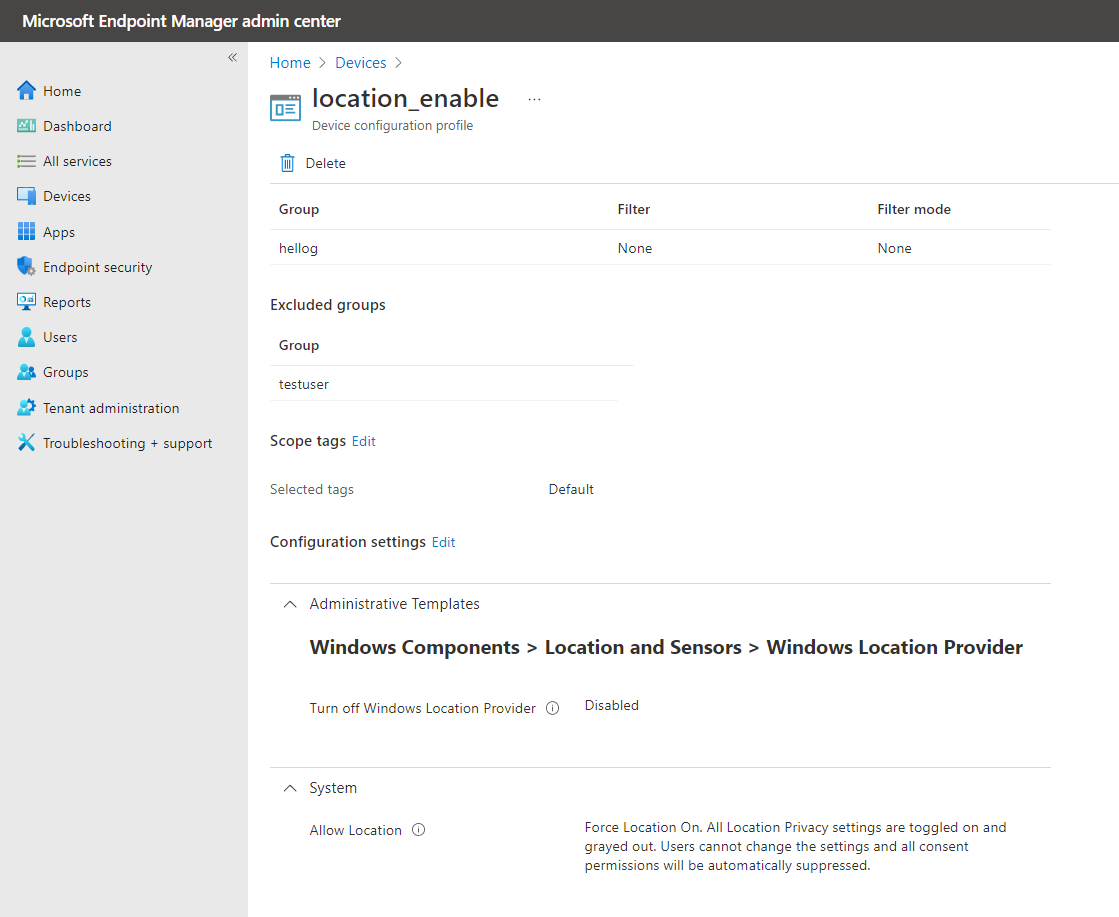
Task: Show info for Turn off Windows Location Provider
Action: click(552, 708)
